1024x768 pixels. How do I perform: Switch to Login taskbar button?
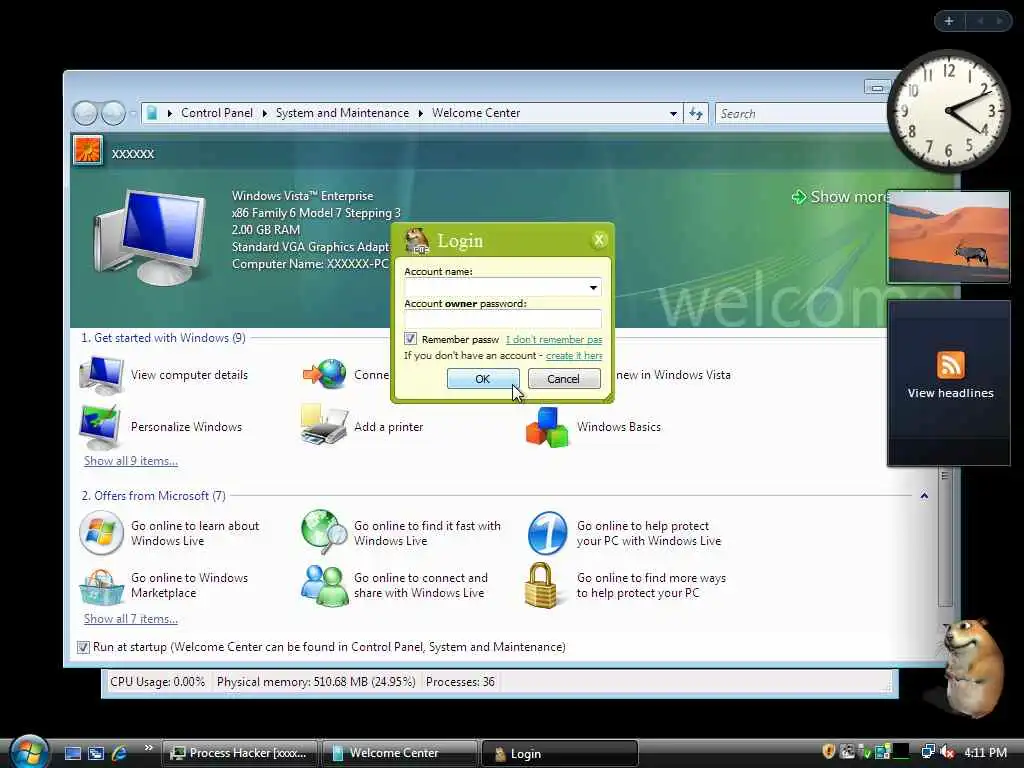coord(560,753)
